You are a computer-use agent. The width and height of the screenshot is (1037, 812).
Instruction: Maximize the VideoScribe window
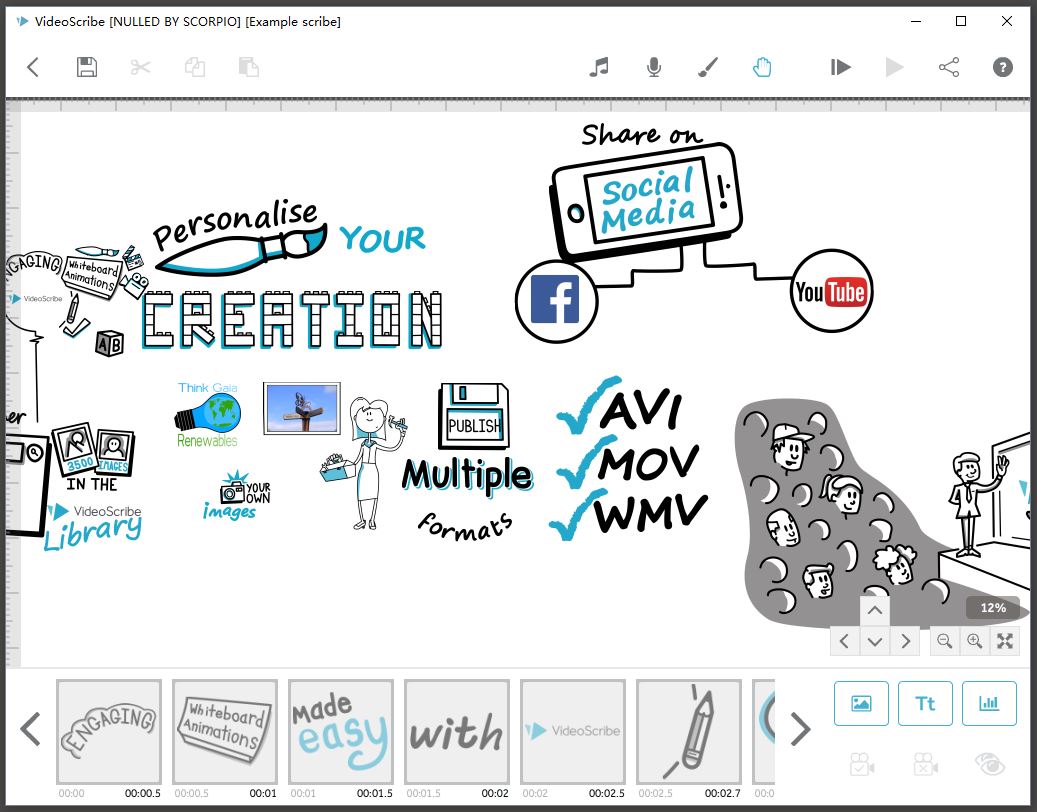pyautogui.click(x=961, y=21)
